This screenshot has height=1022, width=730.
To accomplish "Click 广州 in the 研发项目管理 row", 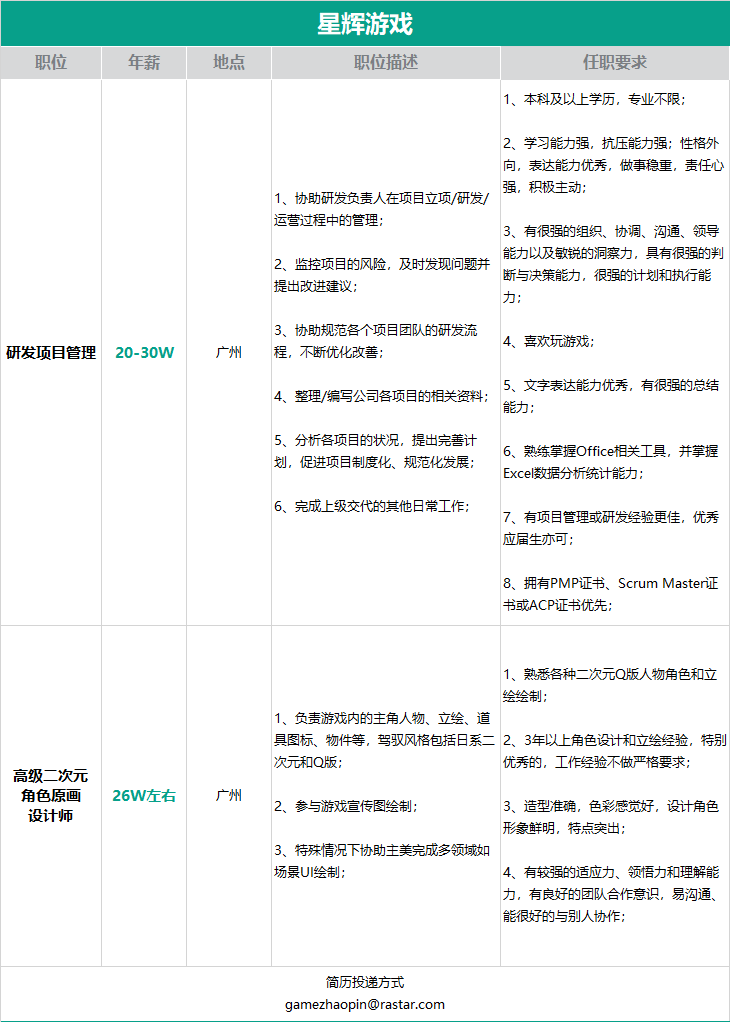I will pyautogui.click(x=229, y=353).
